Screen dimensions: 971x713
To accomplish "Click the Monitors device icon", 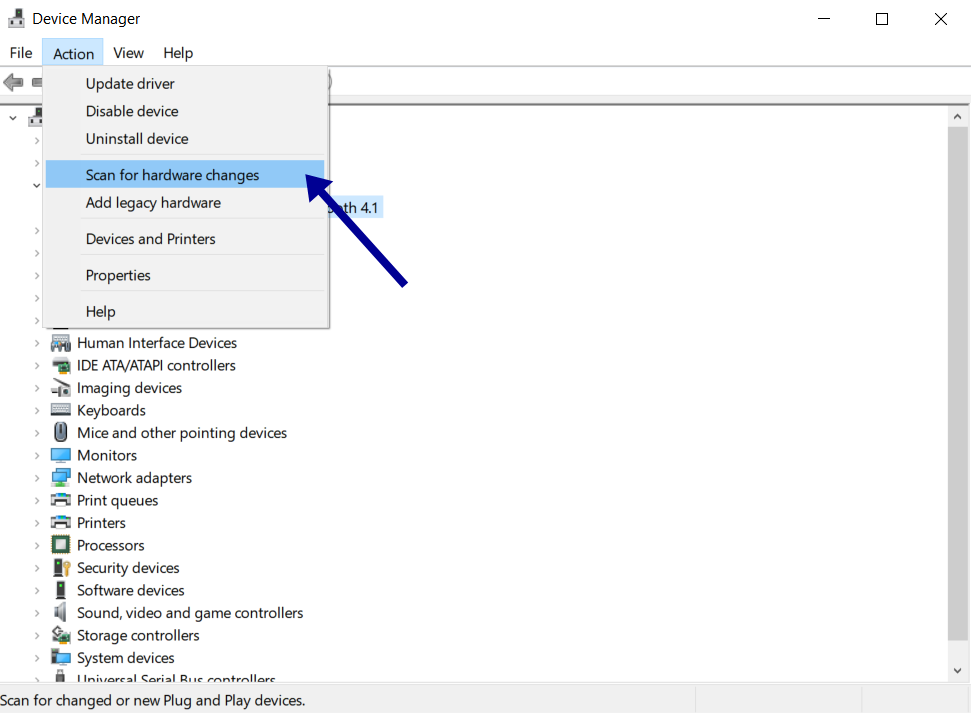I will pos(61,455).
